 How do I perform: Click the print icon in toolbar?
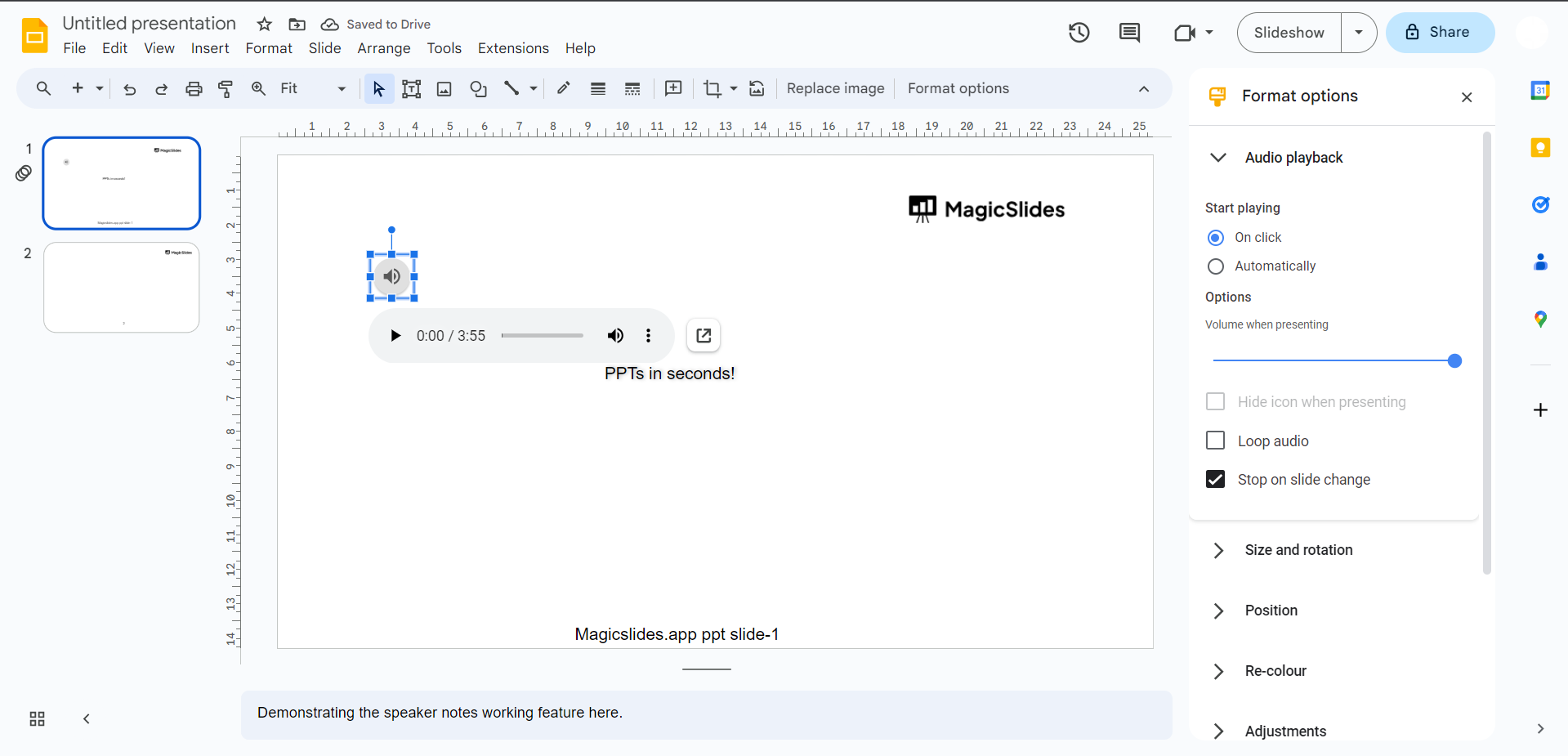[x=194, y=89]
